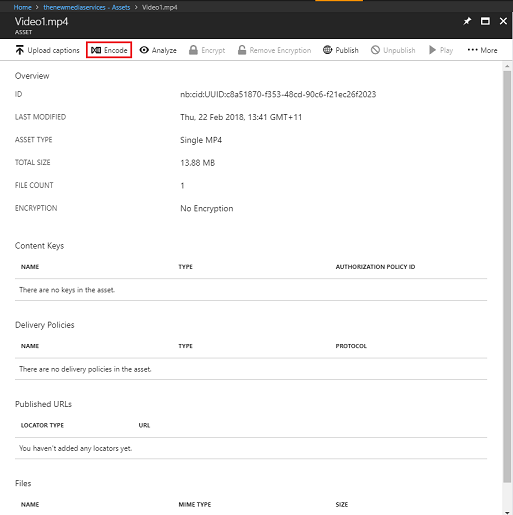Close the Video1.mp4 asset blade
This screenshot has width=513, height=515.
coord(503,21)
